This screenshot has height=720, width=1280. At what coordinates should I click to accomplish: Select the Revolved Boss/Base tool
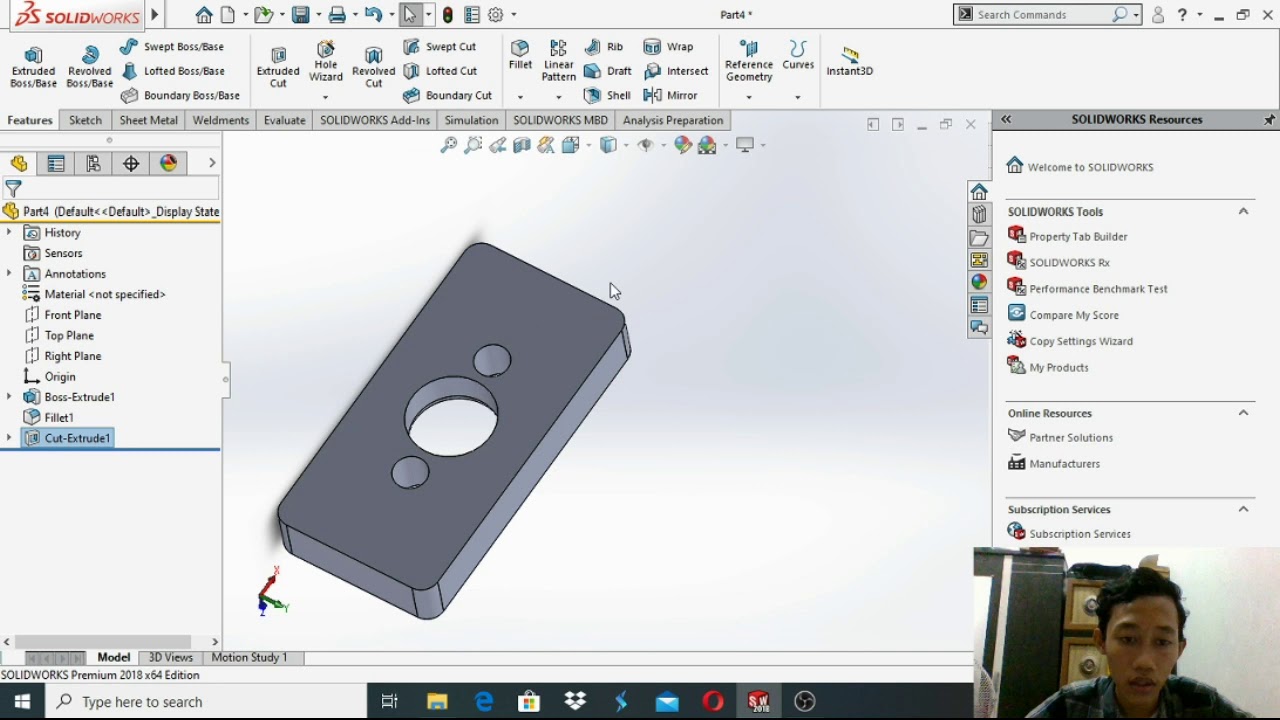click(89, 67)
